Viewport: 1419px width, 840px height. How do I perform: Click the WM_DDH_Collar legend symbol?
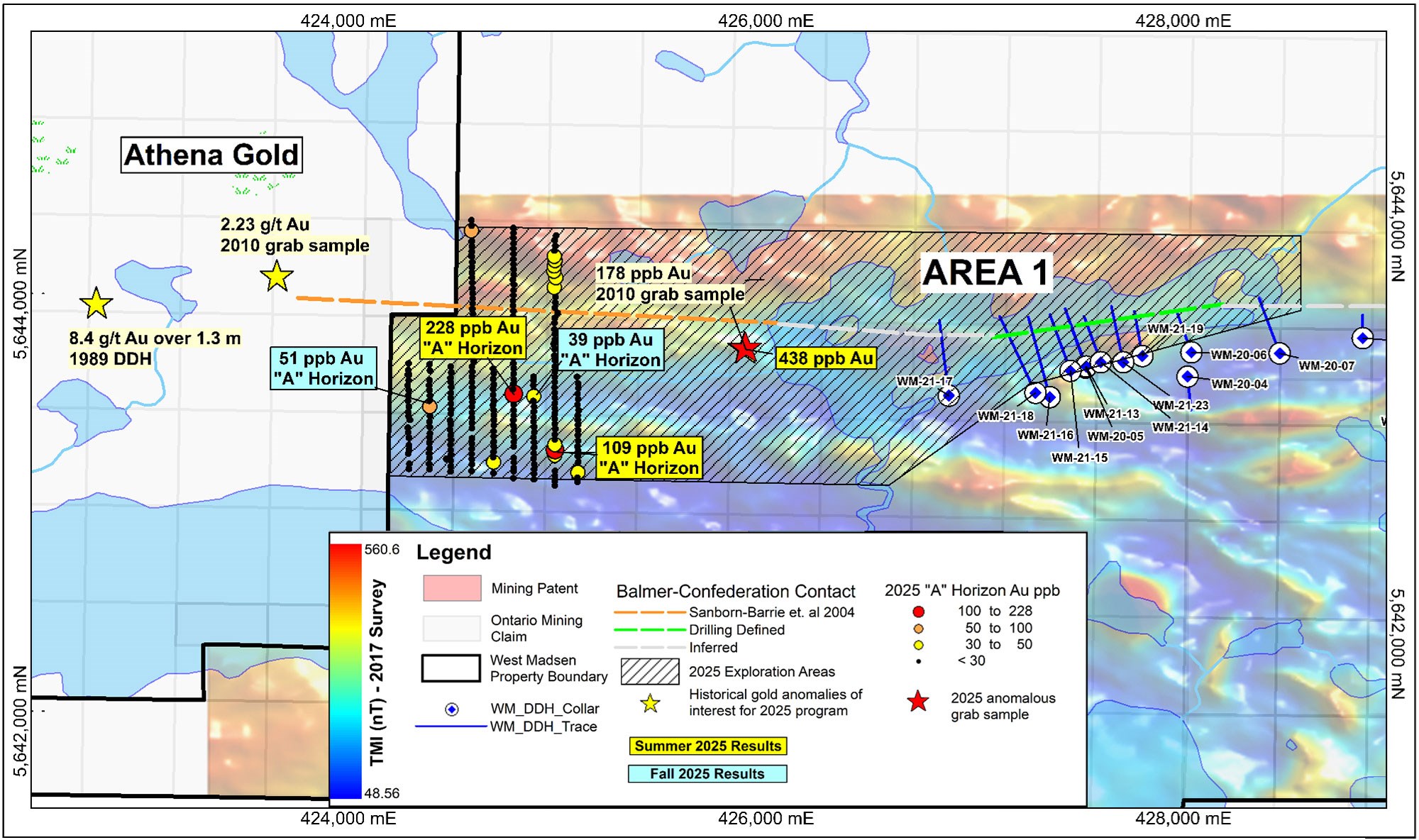coord(451,709)
